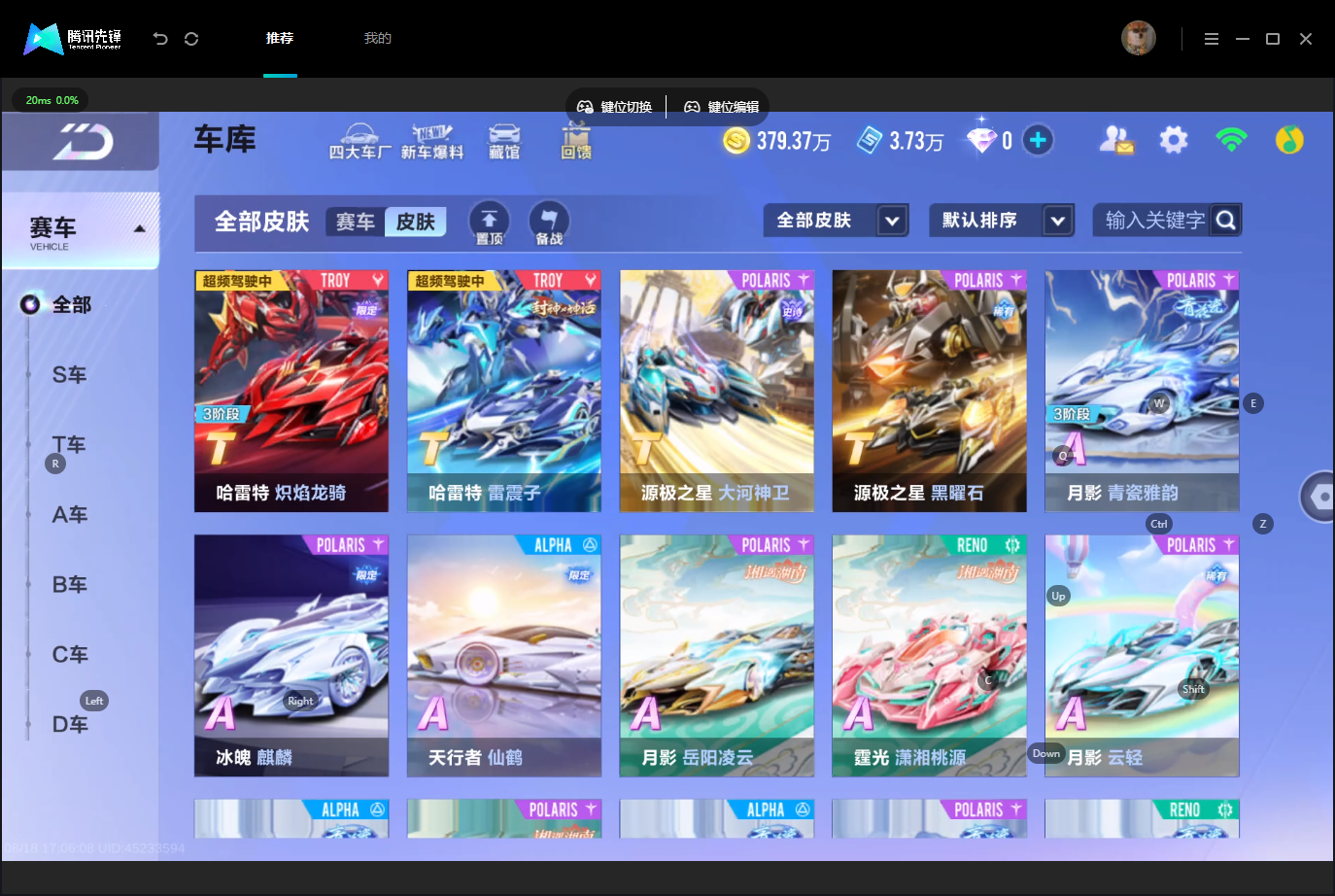This screenshot has width=1335, height=896.
Task: Open the 天行者 仙鹤 skin card
Action: click(x=504, y=656)
